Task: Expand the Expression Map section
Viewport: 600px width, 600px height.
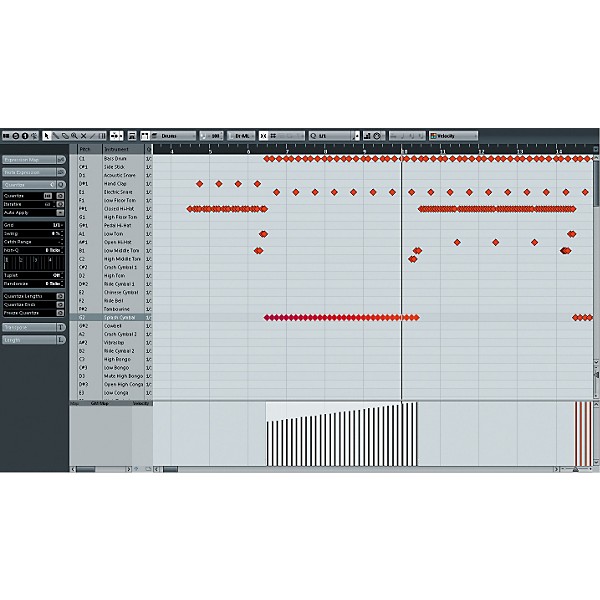Action: point(29,160)
